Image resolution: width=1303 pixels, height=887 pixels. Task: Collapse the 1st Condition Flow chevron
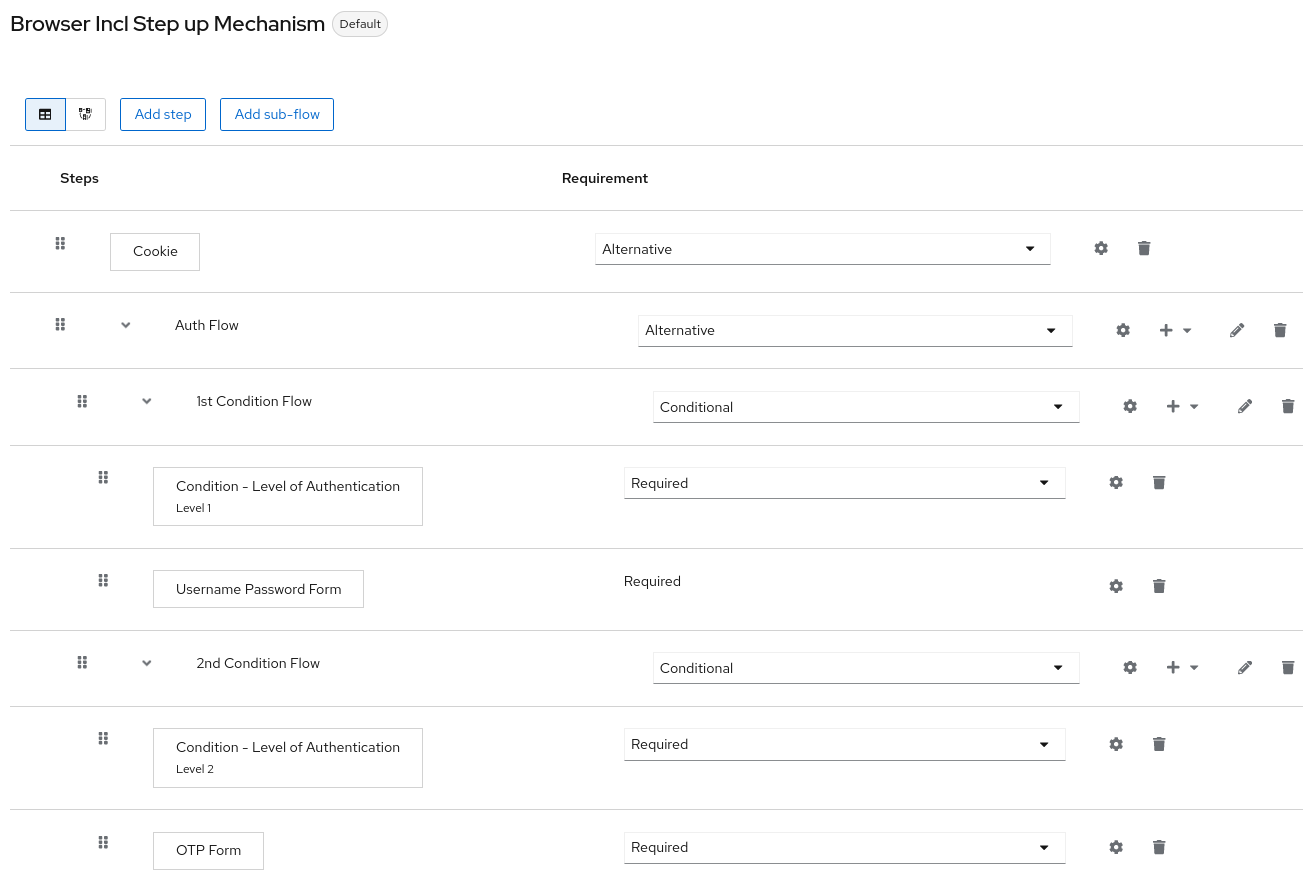[x=146, y=401]
